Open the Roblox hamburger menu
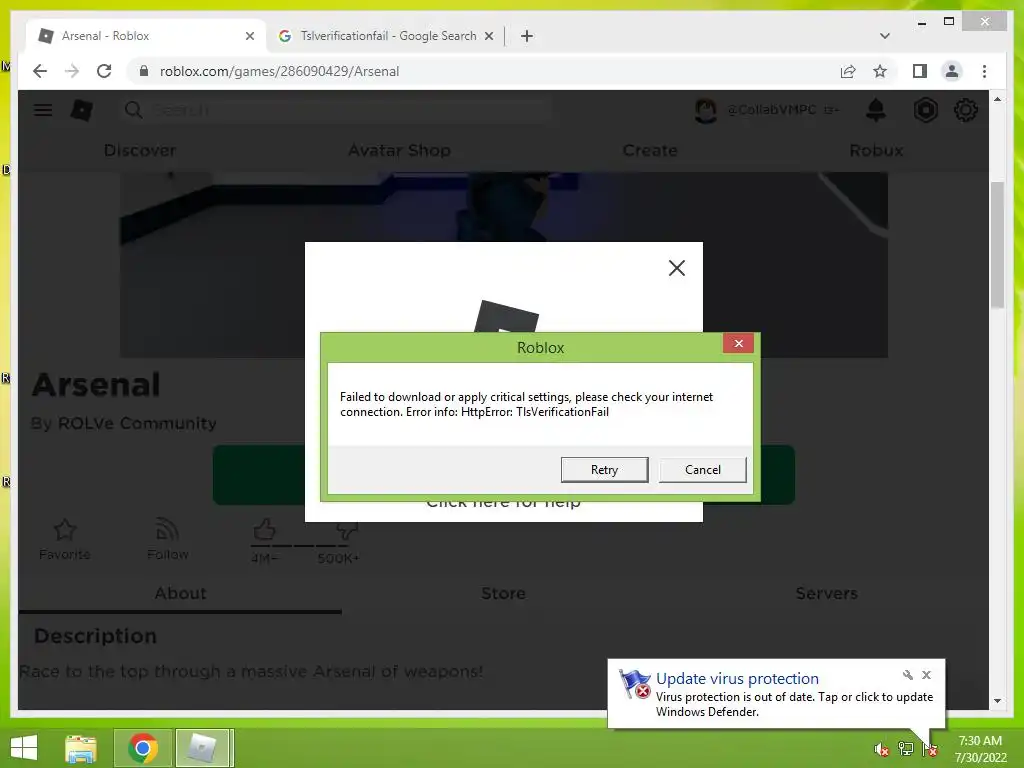Screen dimensions: 1024x768 tap(43, 110)
